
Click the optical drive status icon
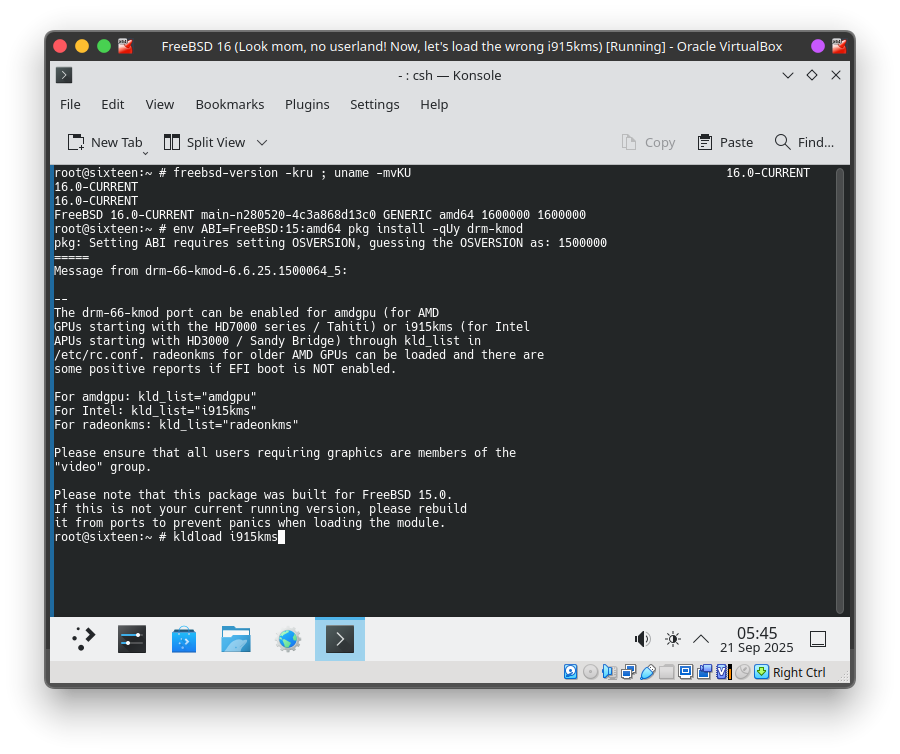point(590,672)
